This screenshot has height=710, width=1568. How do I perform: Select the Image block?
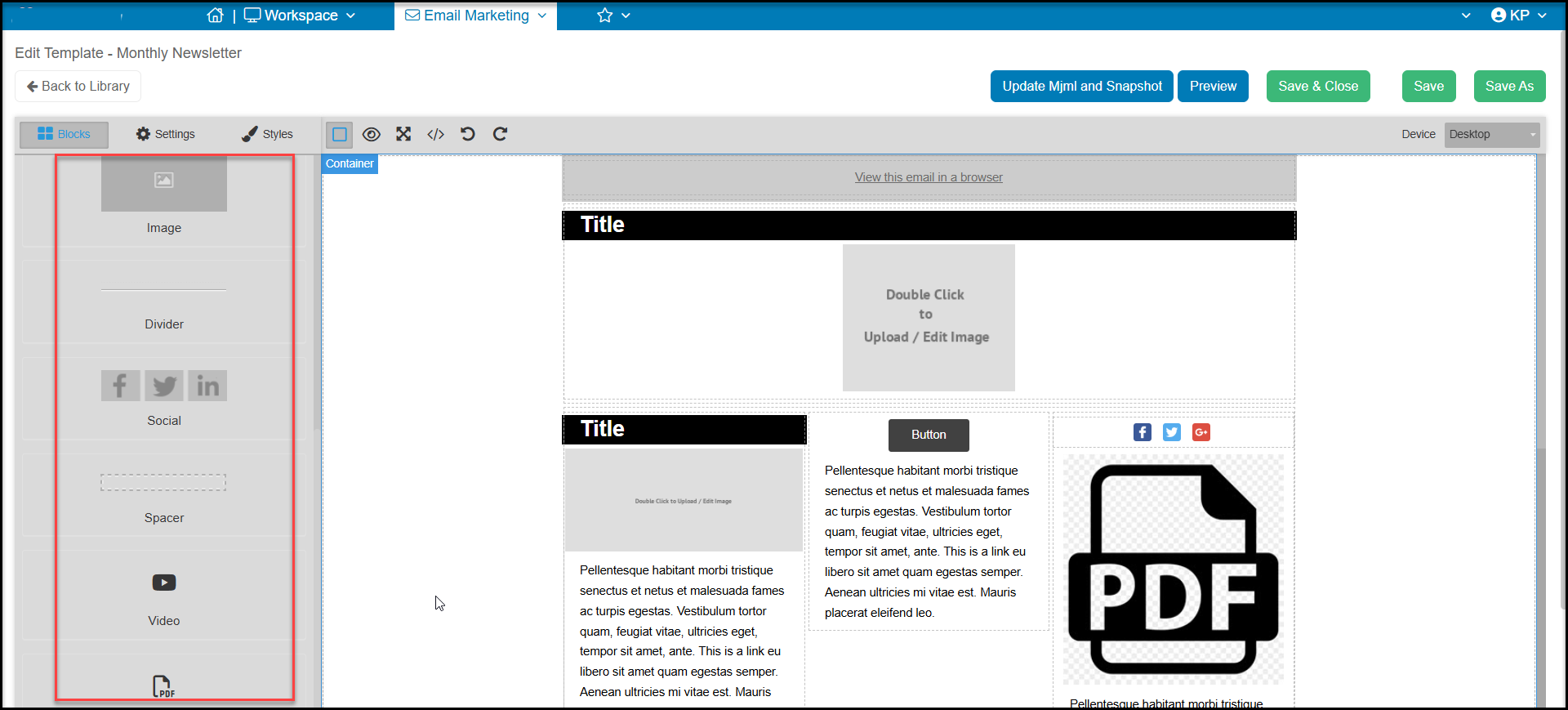pyautogui.click(x=164, y=200)
